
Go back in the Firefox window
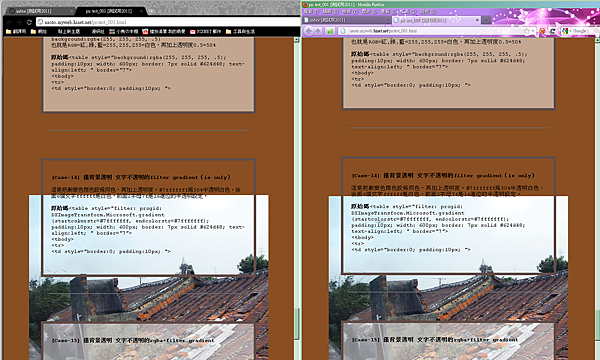(309, 31)
